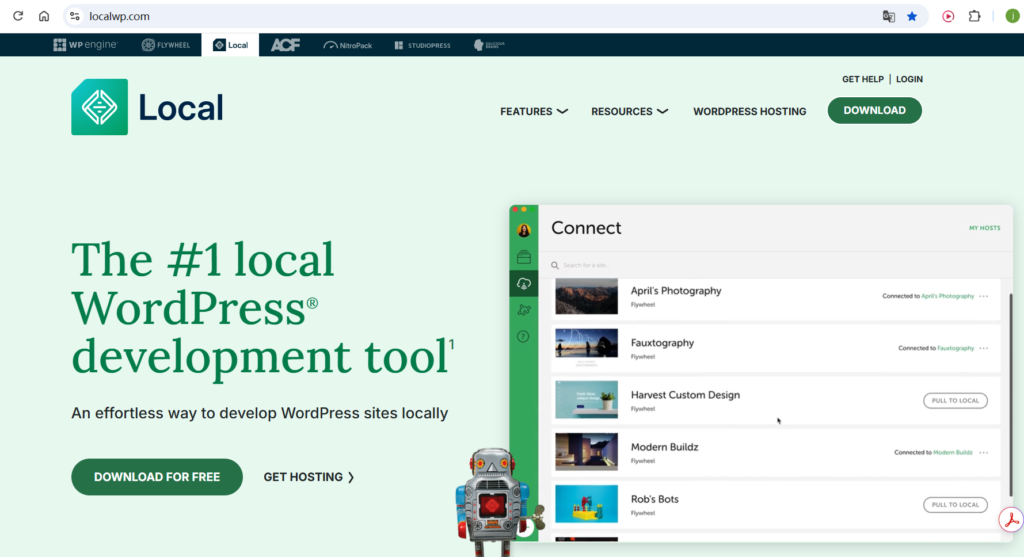Screen dimensions: 1024x557
Task: Select the Local tab in top bar
Action: pos(231,45)
